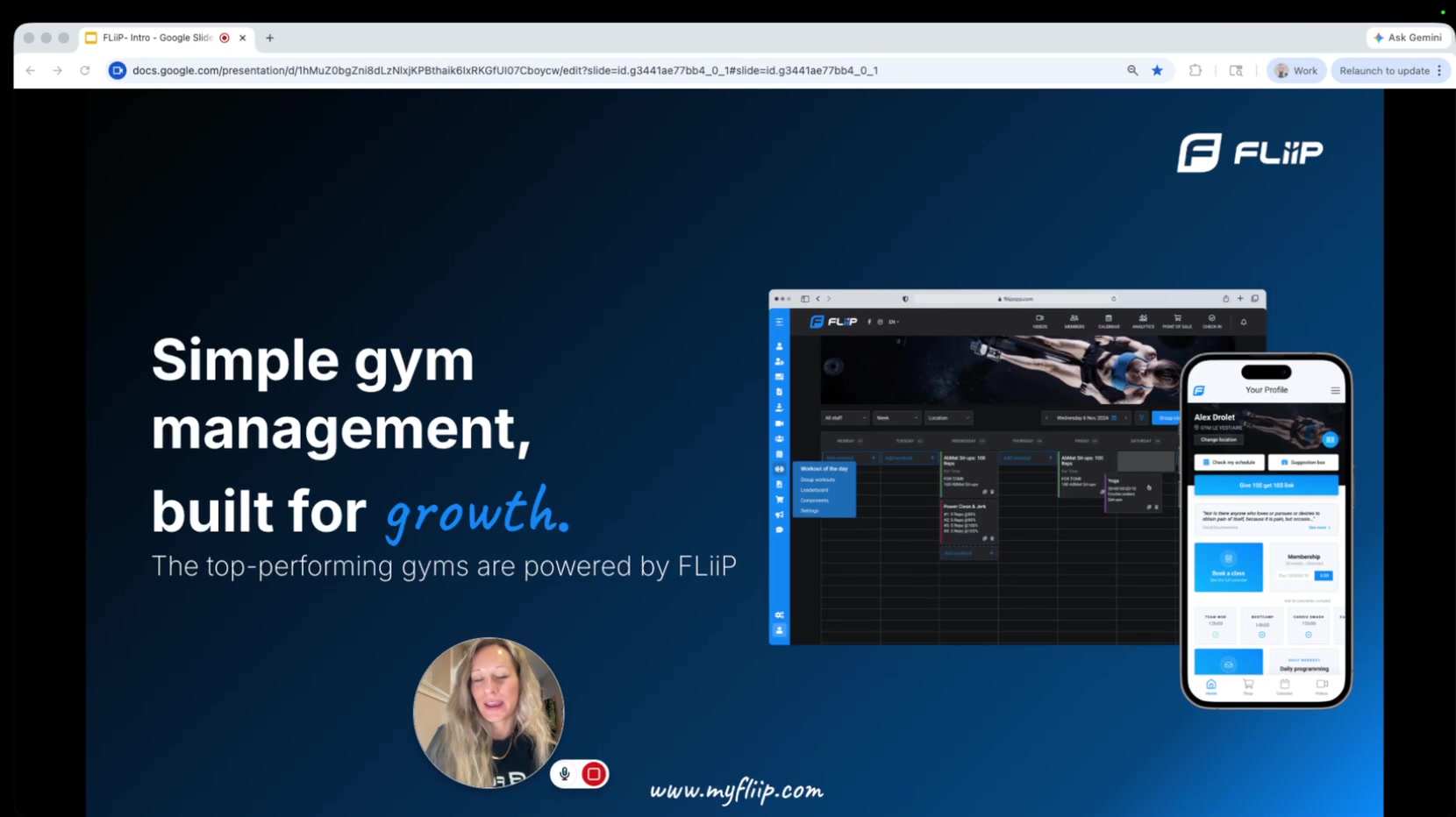Close the FLiiP- Intro tab
The height and width of the screenshot is (817, 1456).
242,38
